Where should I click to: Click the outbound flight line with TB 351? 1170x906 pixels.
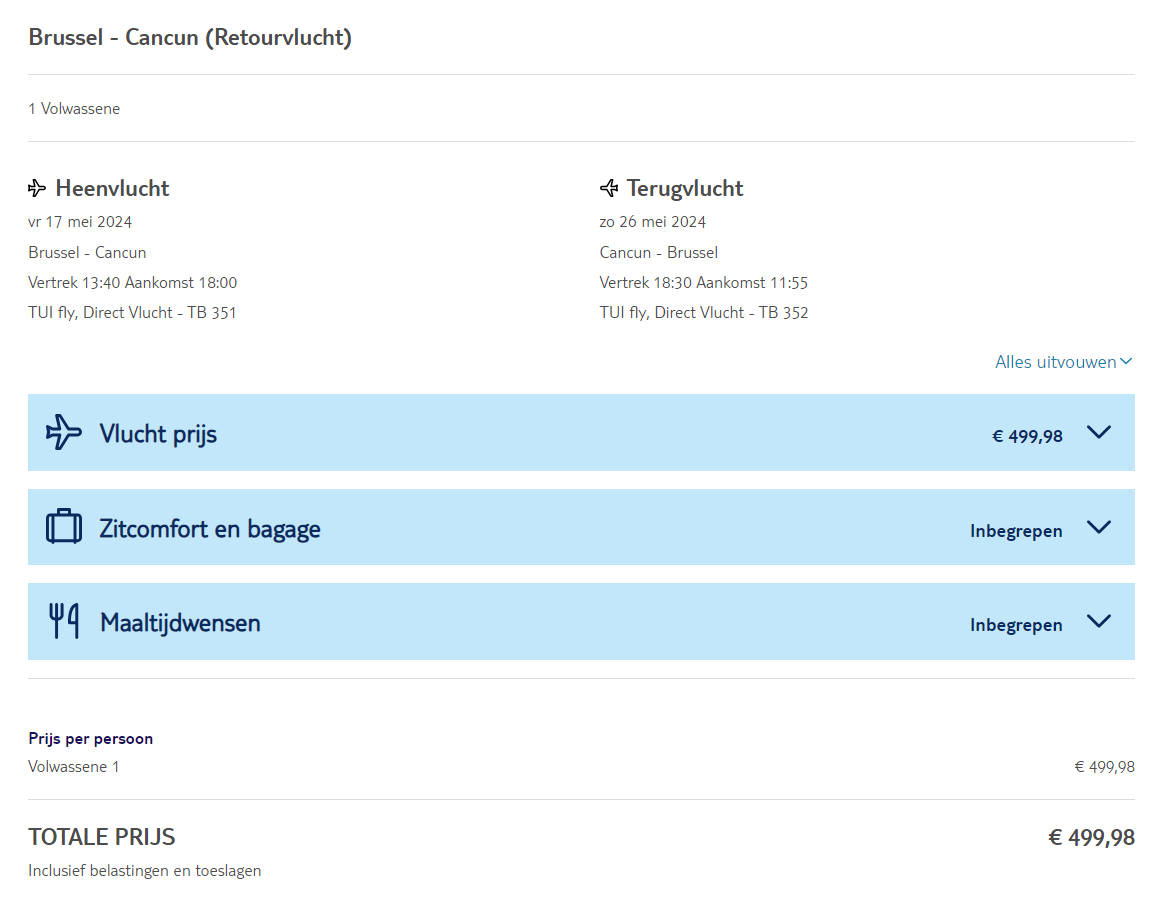[x=132, y=313]
